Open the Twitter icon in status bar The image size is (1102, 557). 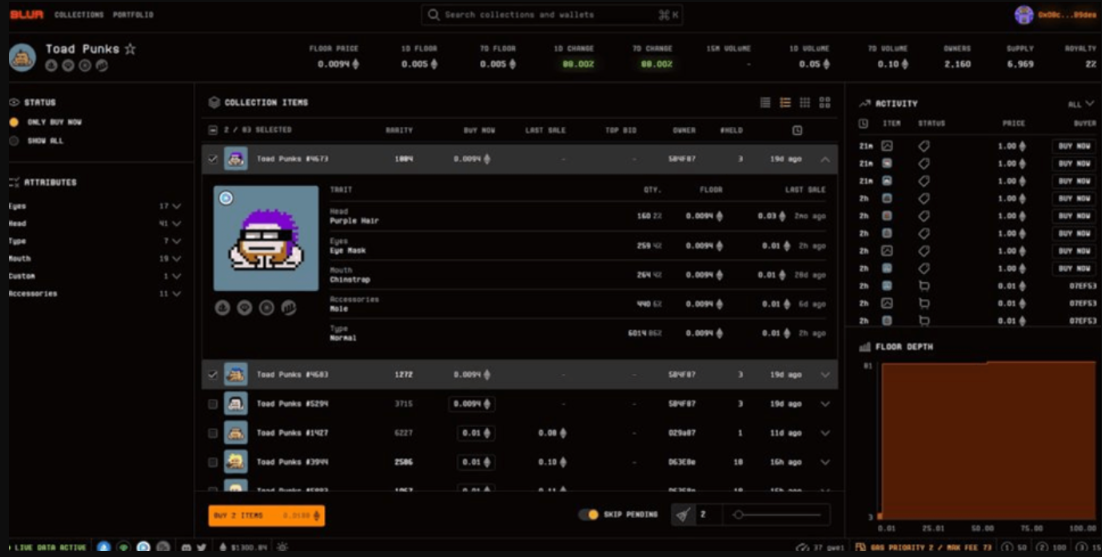coord(202,547)
